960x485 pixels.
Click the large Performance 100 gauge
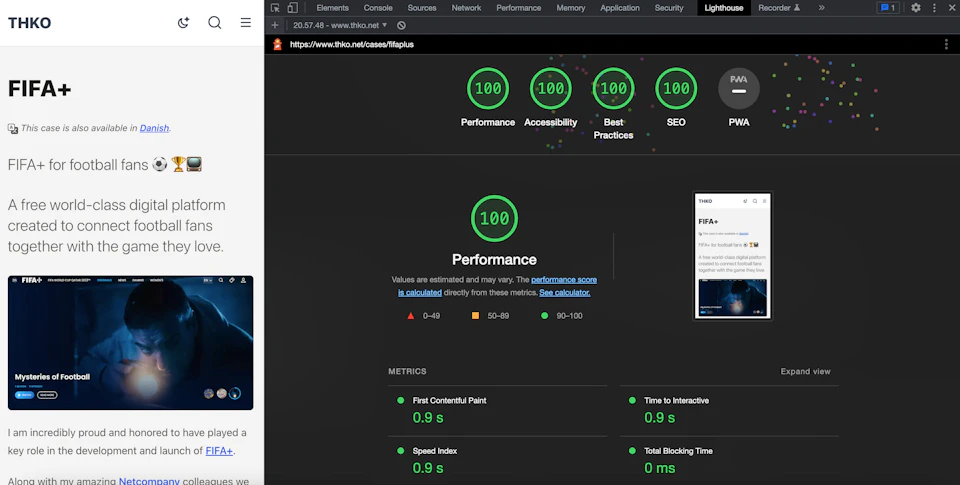pos(494,219)
